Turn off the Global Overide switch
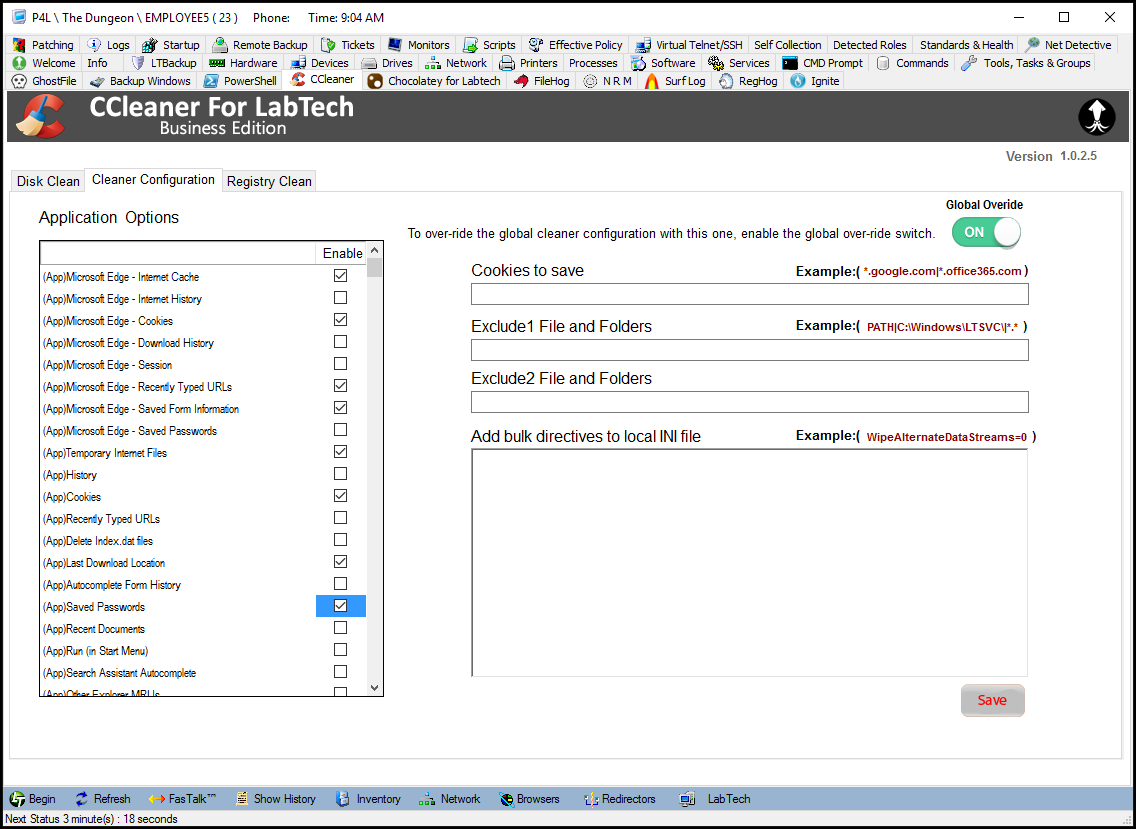Image resolution: width=1136 pixels, height=829 pixels. pyautogui.click(x=986, y=233)
